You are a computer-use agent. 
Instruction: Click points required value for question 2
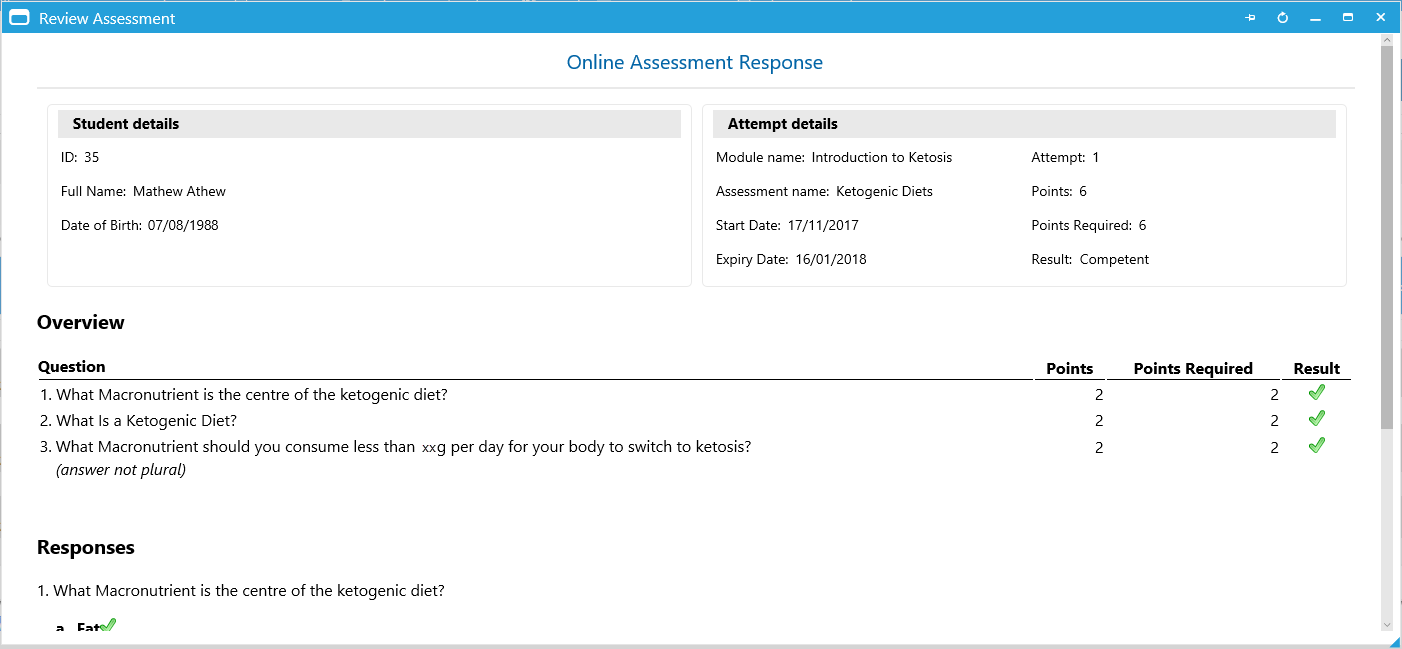click(x=1274, y=421)
